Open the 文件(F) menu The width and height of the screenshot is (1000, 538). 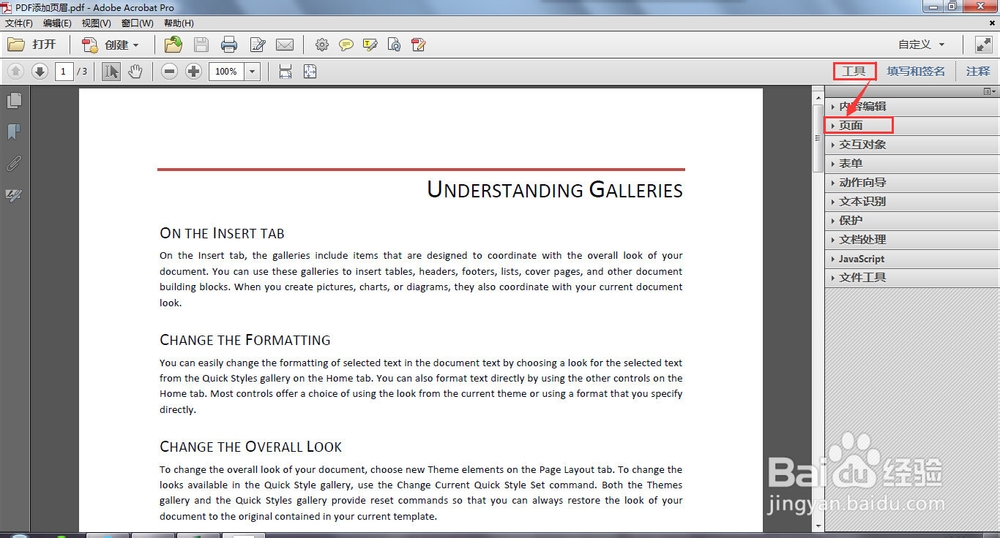click(x=19, y=23)
